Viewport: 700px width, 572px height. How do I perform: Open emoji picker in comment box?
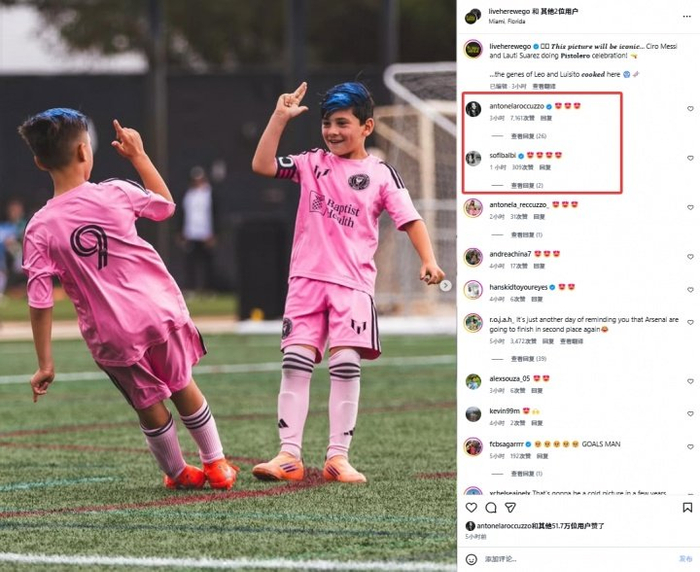click(x=471, y=559)
